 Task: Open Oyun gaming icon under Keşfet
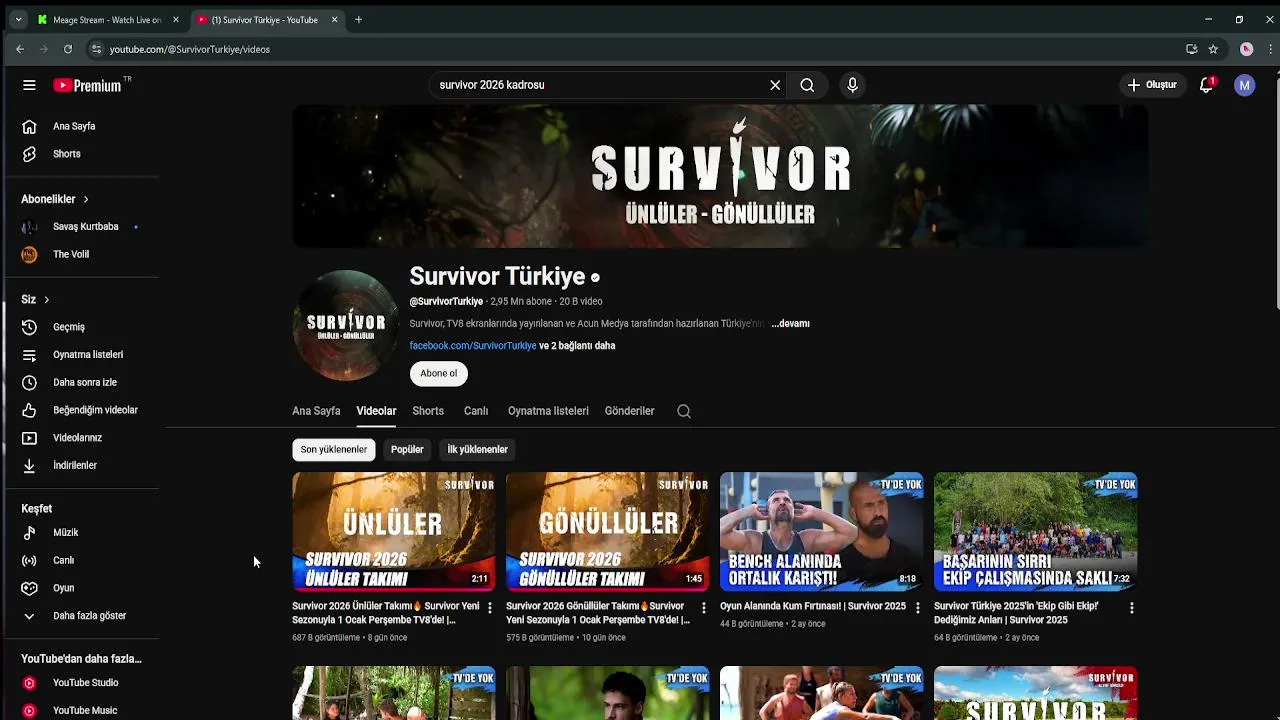(x=29, y=588)
